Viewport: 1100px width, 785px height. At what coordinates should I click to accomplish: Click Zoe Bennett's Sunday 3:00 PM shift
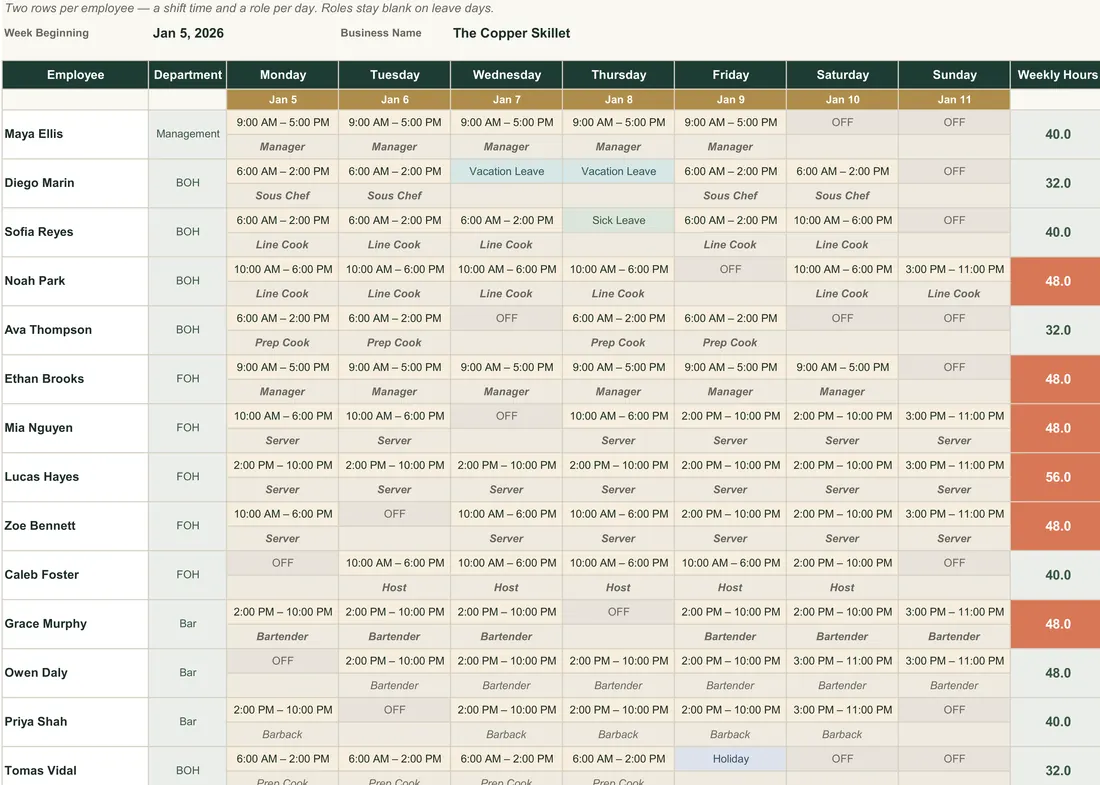tap(954, 514)
